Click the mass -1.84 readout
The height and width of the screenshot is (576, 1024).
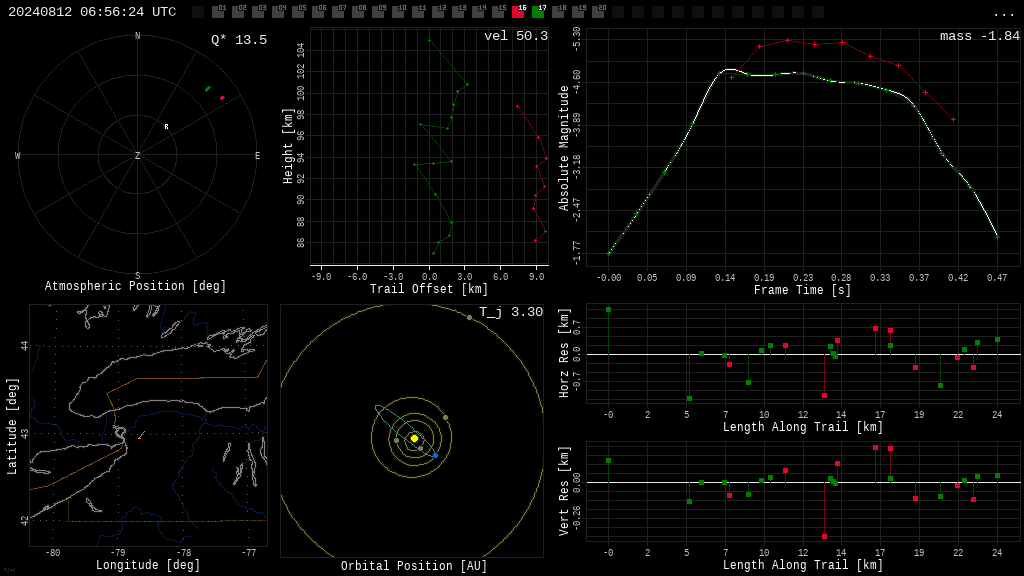pos(980,36)
